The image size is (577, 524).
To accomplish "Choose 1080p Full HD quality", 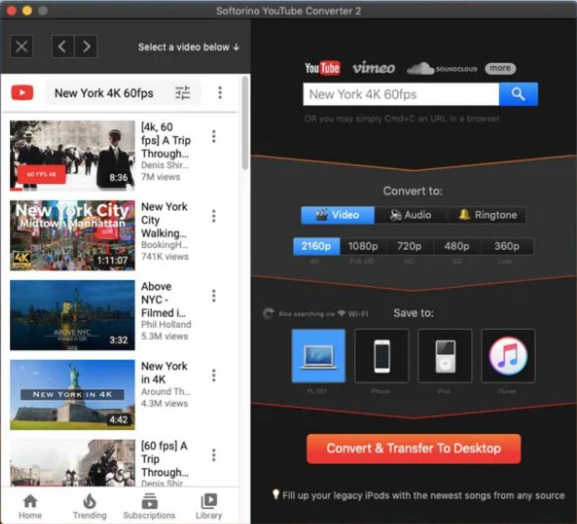I will click(363, 246).
